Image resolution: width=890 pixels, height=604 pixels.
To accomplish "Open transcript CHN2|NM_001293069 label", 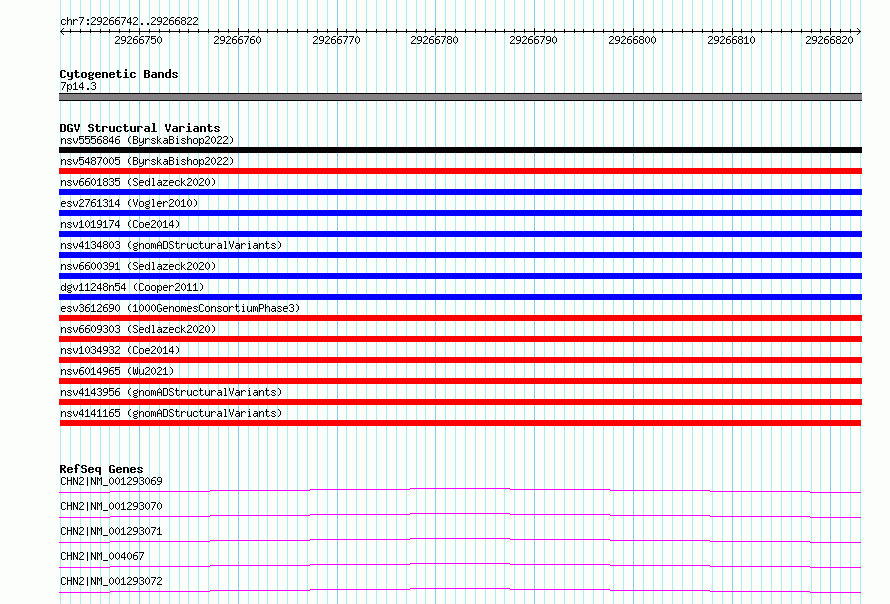I will pos(111,481).
